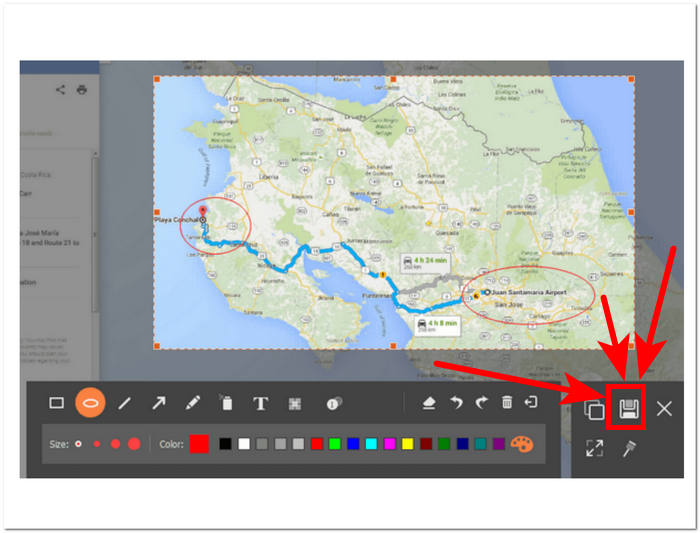The height and width of the screenshot is (533, 700).
Task: Select the Rectangle drawing tool
Action: coord(56,403)
